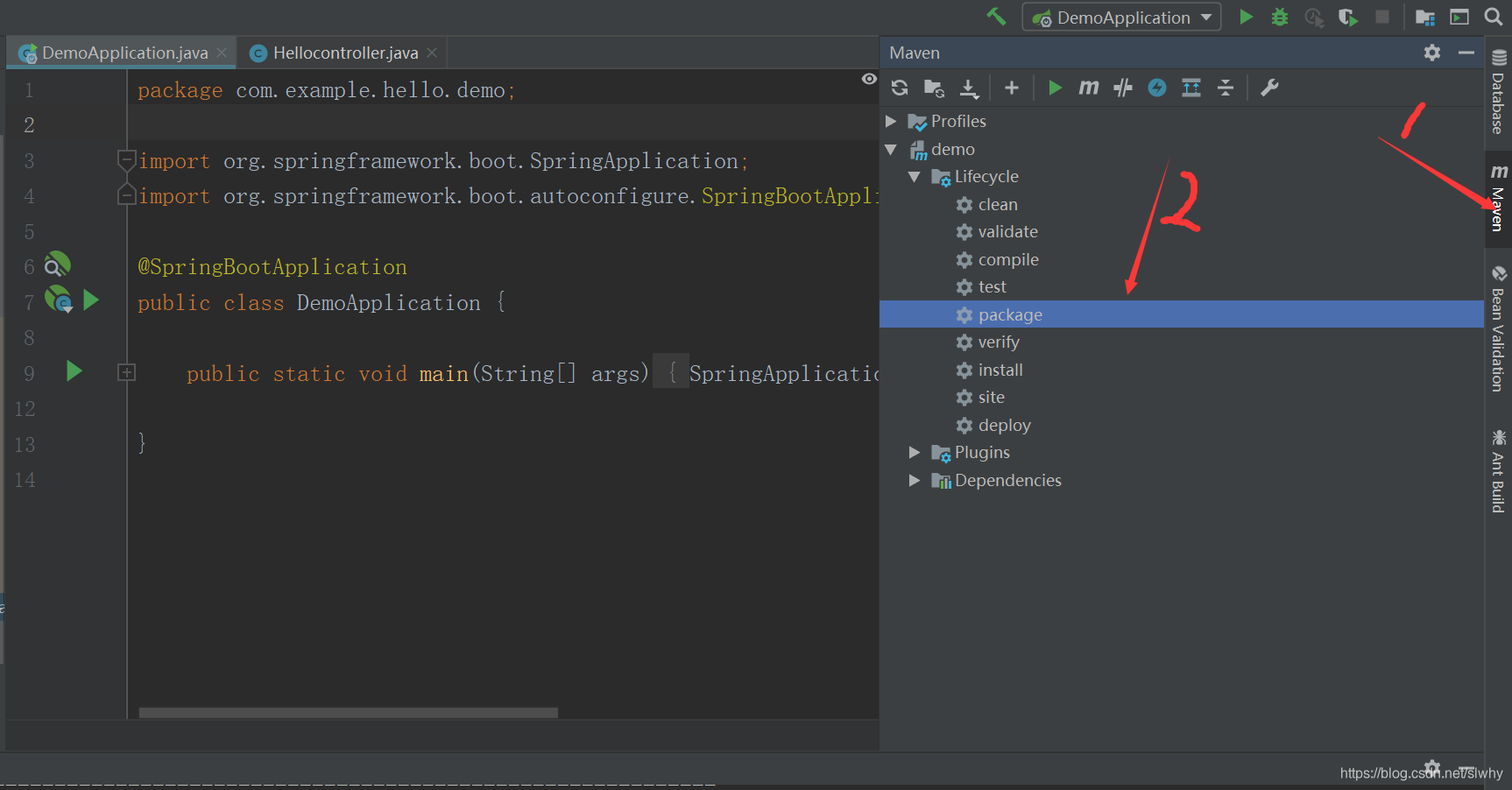This screenshot has width=1512, height=790.
Task: Toggle Skip Tests mode icon
Action: (x=1123, y=88)
